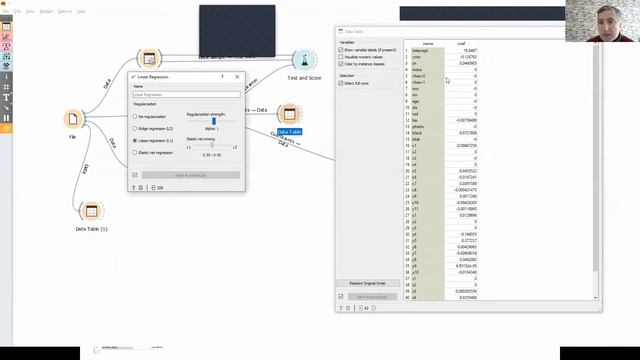
Task: Select the intercept row in the table
Action: tap(441, 51)
